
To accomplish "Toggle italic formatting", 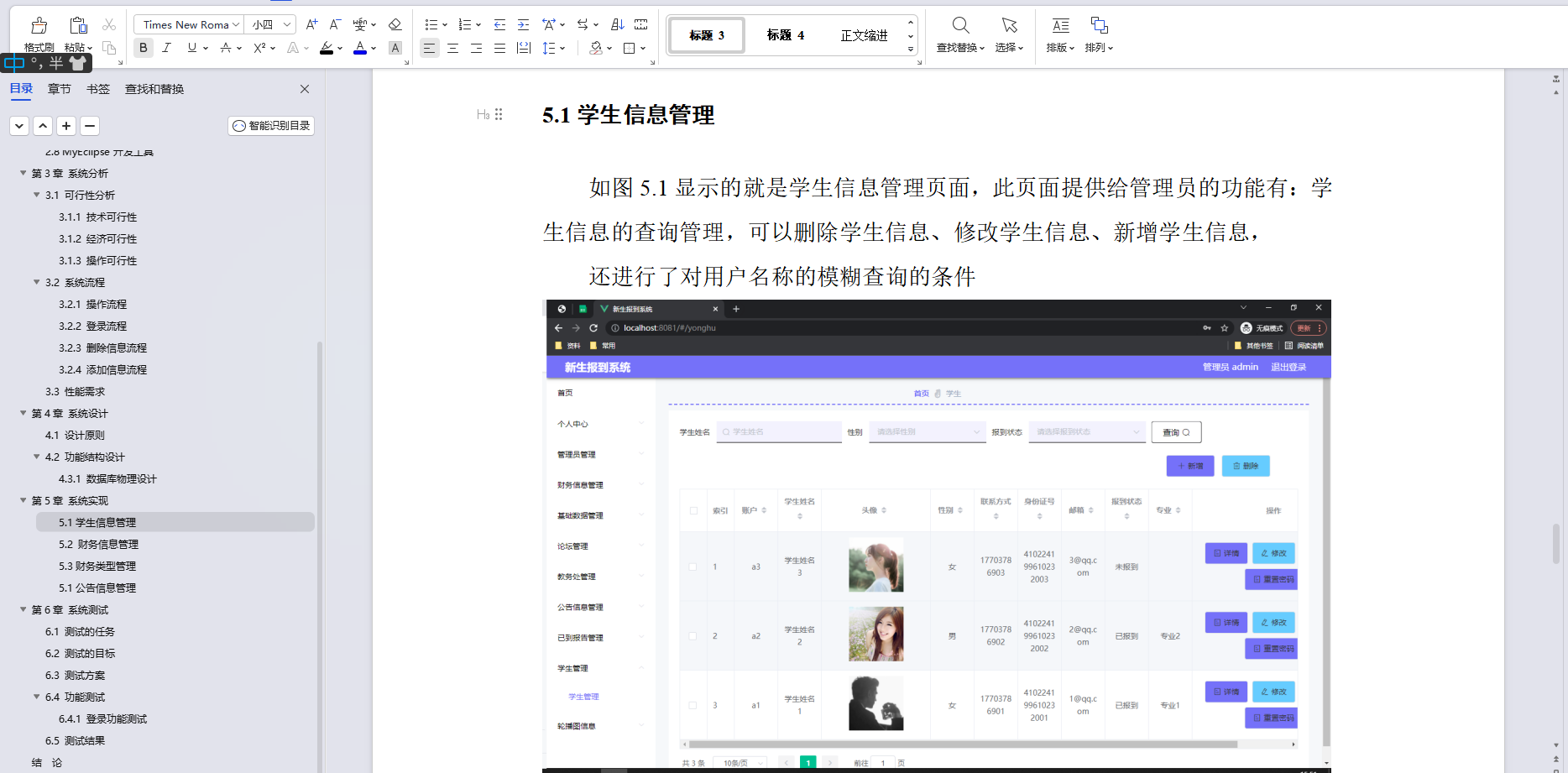I will pyautogui.click(x=166, y=48).
